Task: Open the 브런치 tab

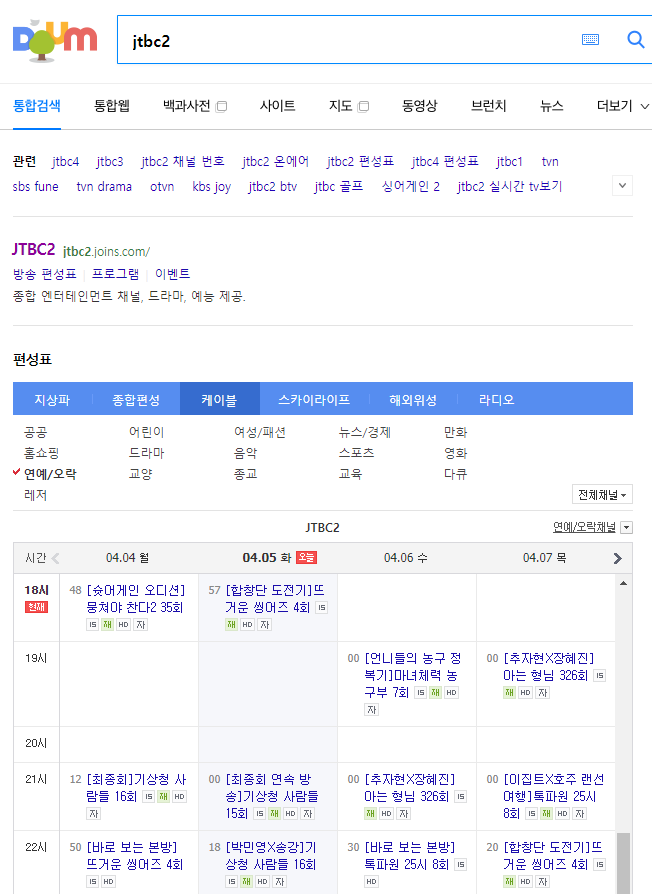Action: (x=488, y=106)
